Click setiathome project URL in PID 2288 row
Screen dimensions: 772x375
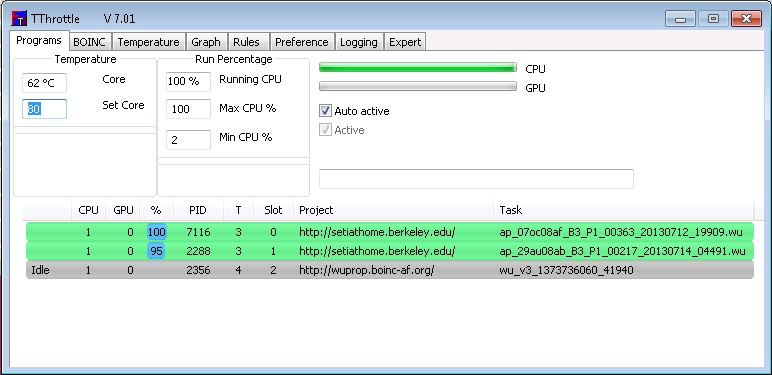[x=377, y=251]
